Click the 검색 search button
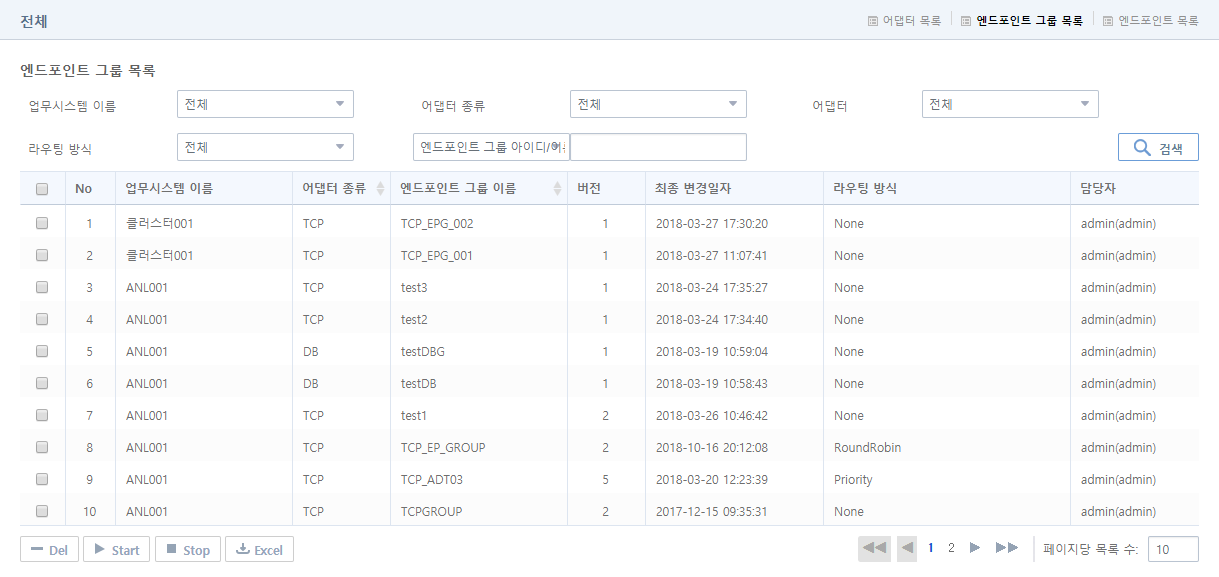Screen dimensions: 1219x577 click(1158, 146)
